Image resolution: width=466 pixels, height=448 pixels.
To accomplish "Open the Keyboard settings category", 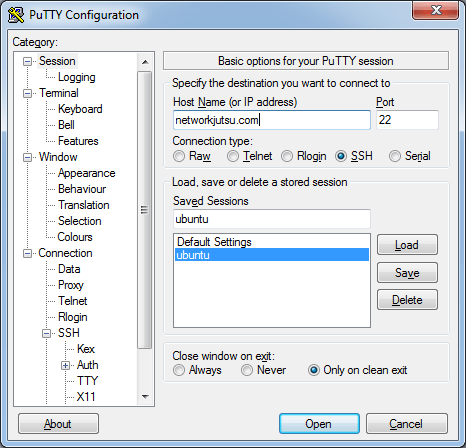I will (x=80, y=109).
